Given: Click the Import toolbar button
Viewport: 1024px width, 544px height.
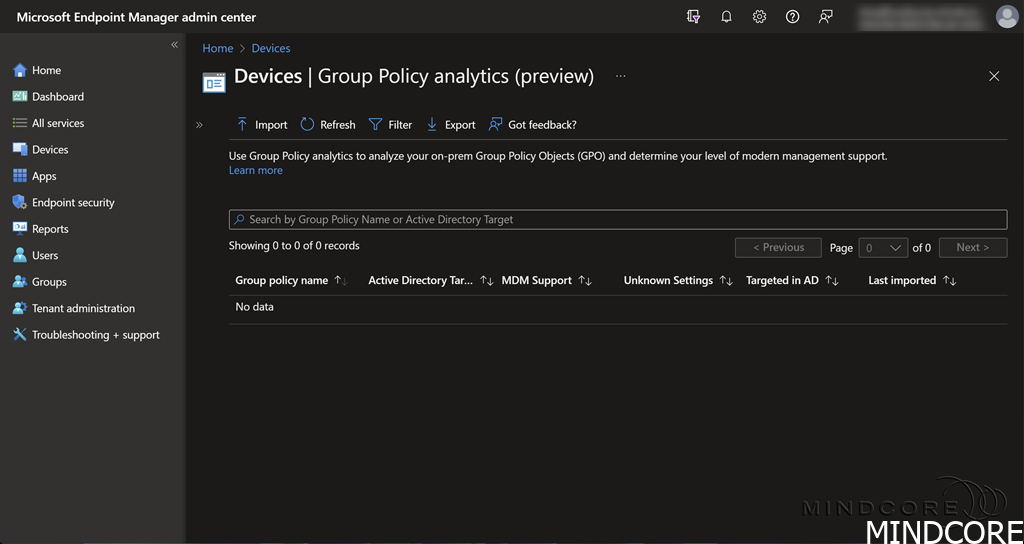Looking at the screenshot, I should point(261,125).
